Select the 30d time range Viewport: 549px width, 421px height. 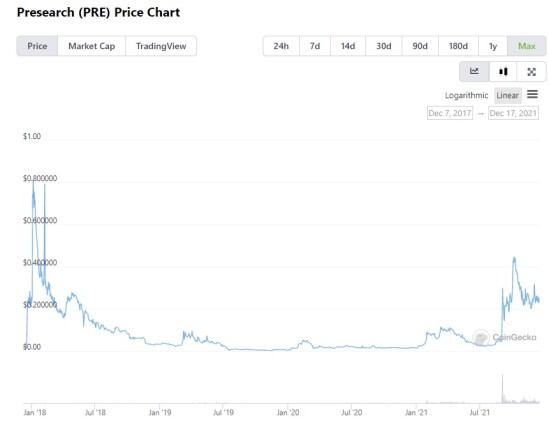384,46
